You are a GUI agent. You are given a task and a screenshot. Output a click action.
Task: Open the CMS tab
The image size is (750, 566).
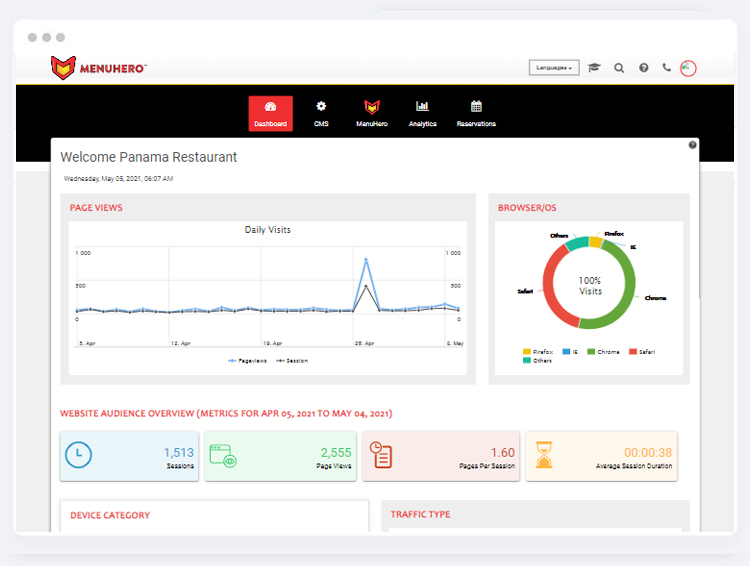[x=321, y=113]
